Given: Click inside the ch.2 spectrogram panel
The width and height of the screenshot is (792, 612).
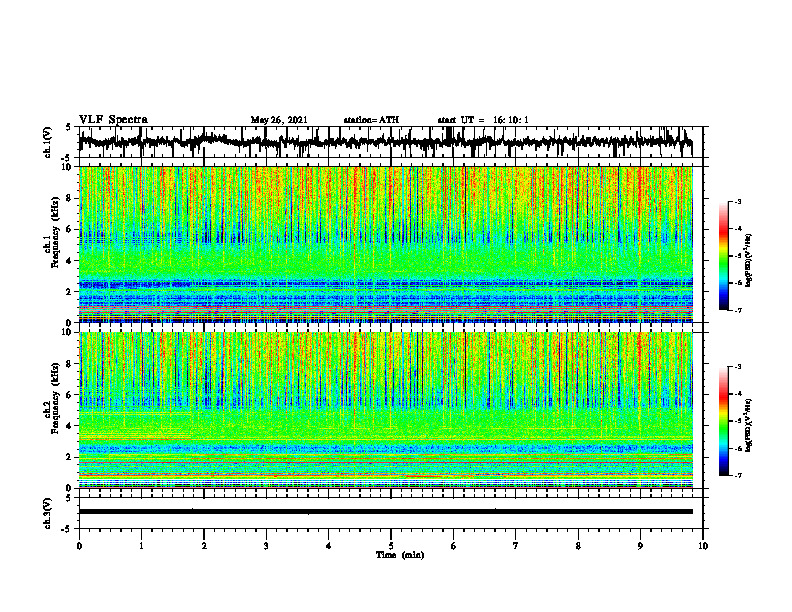Looking at the screenshot, I should click(385, 410).
